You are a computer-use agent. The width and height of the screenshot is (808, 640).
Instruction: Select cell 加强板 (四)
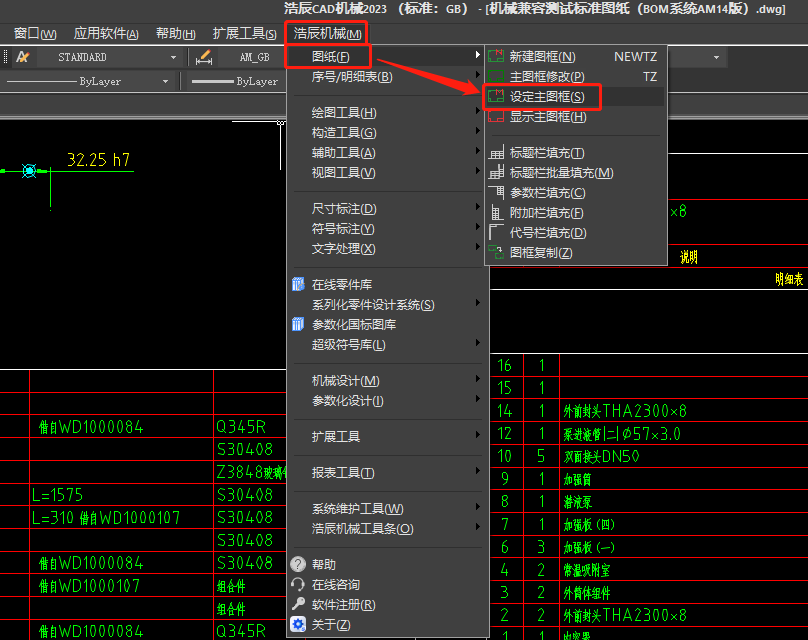tap(588, 525)
